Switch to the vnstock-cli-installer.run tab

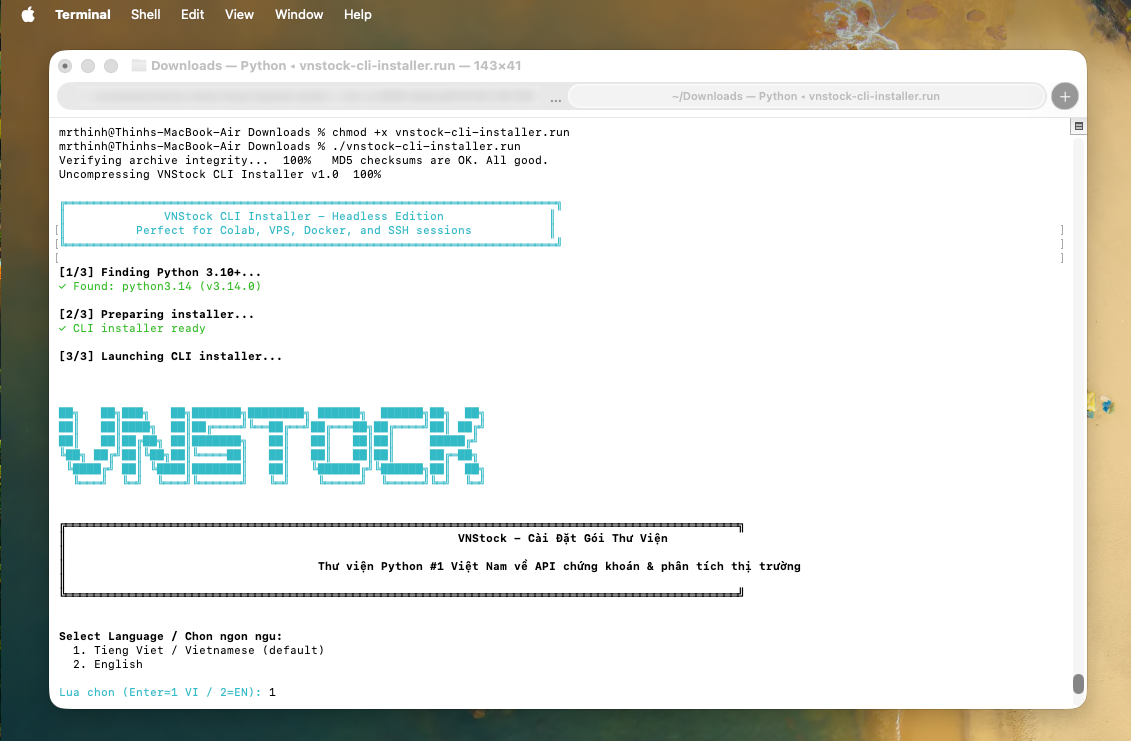(805, 96)
